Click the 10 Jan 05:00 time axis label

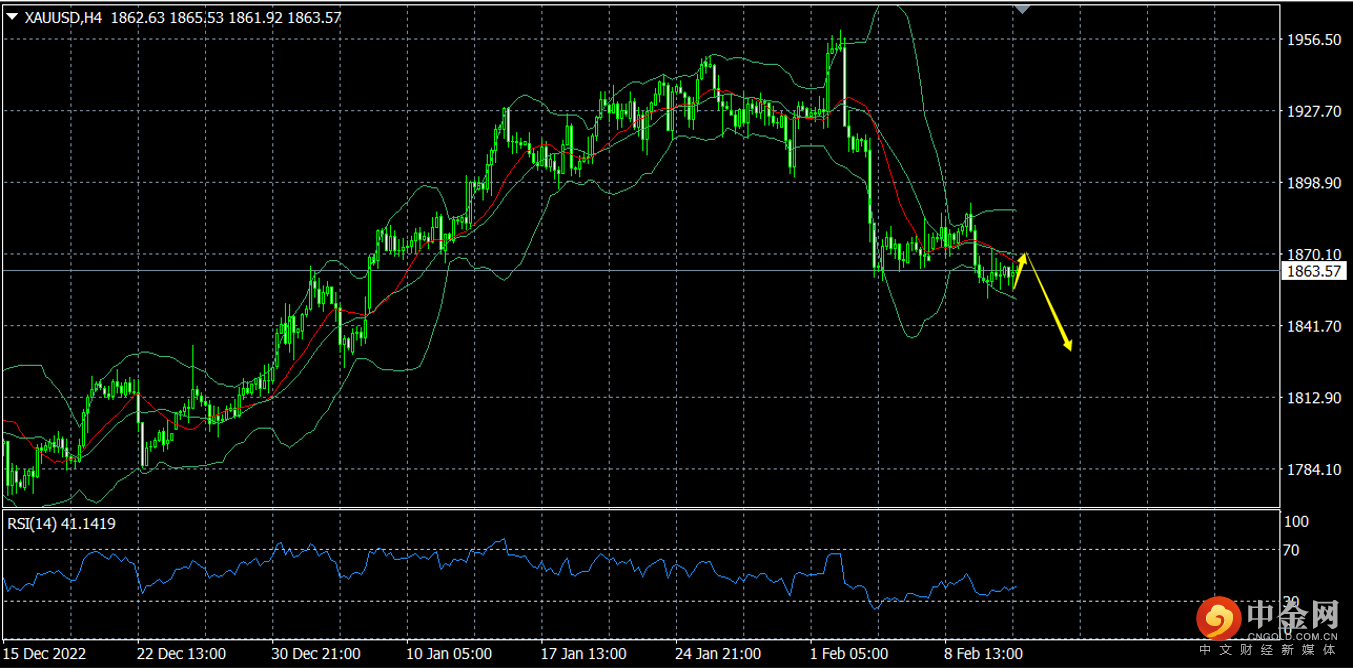click(449, 654)
